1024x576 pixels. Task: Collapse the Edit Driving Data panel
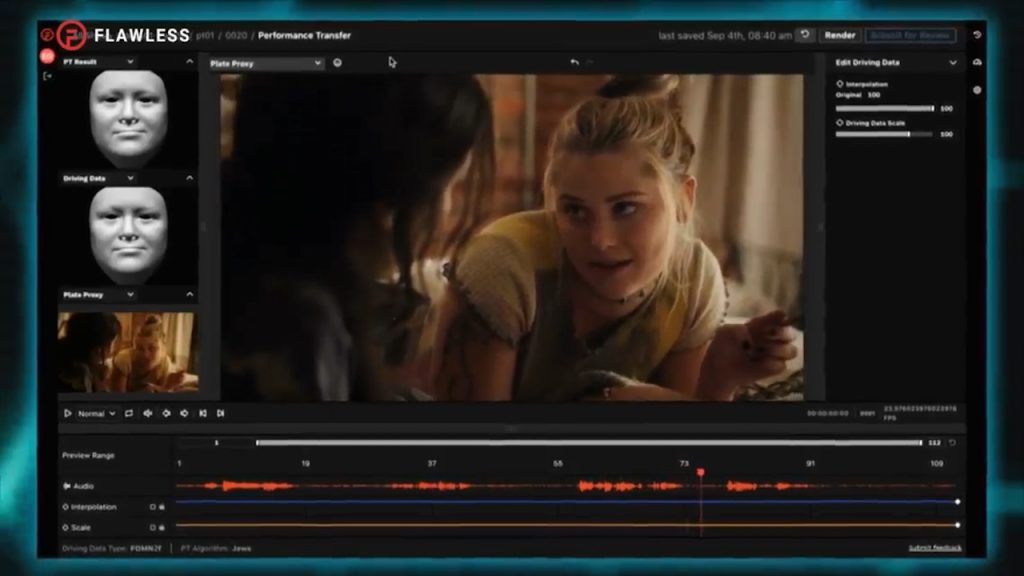(953, 62)
